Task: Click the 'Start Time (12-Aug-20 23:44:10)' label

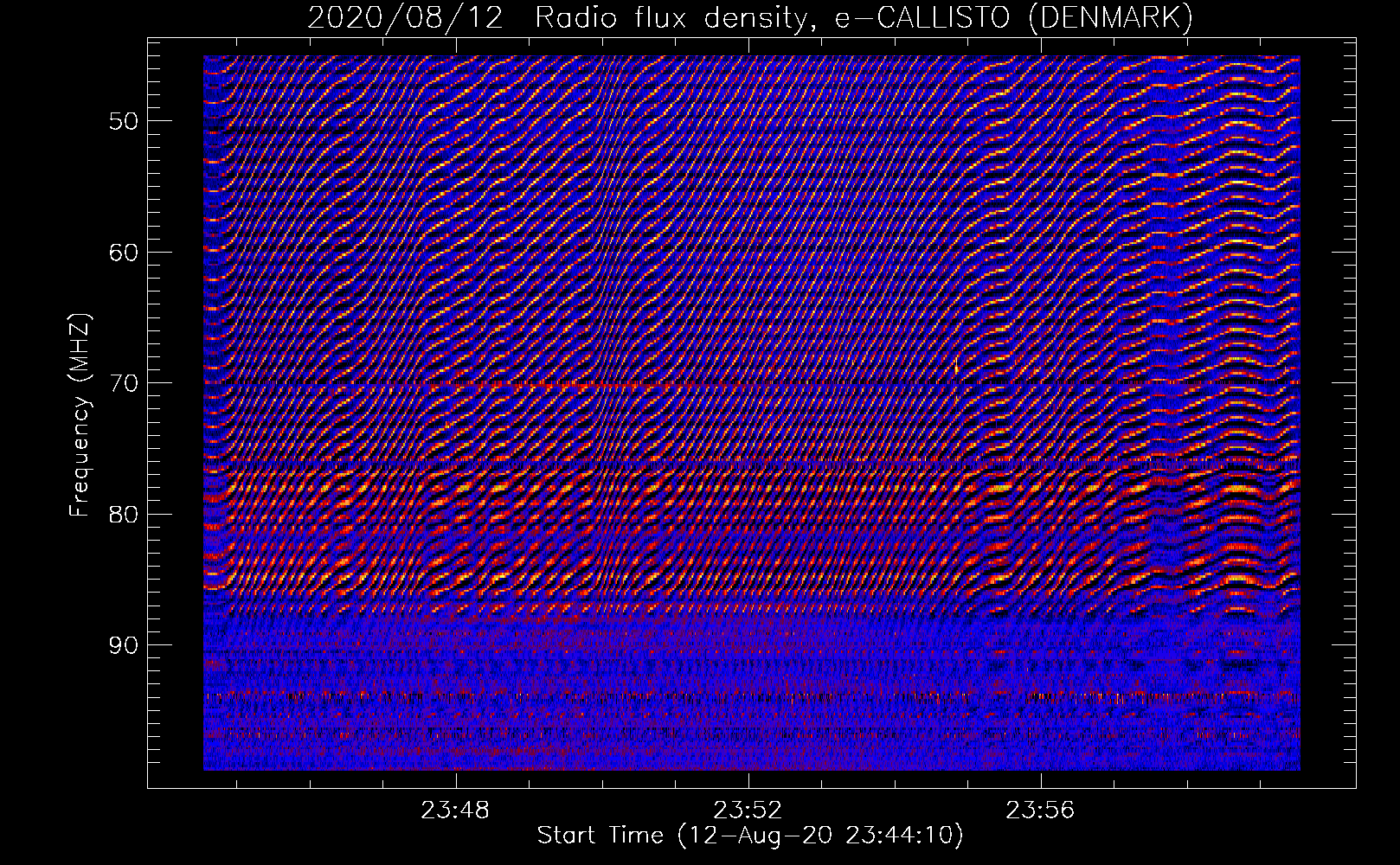Action: 750,836
